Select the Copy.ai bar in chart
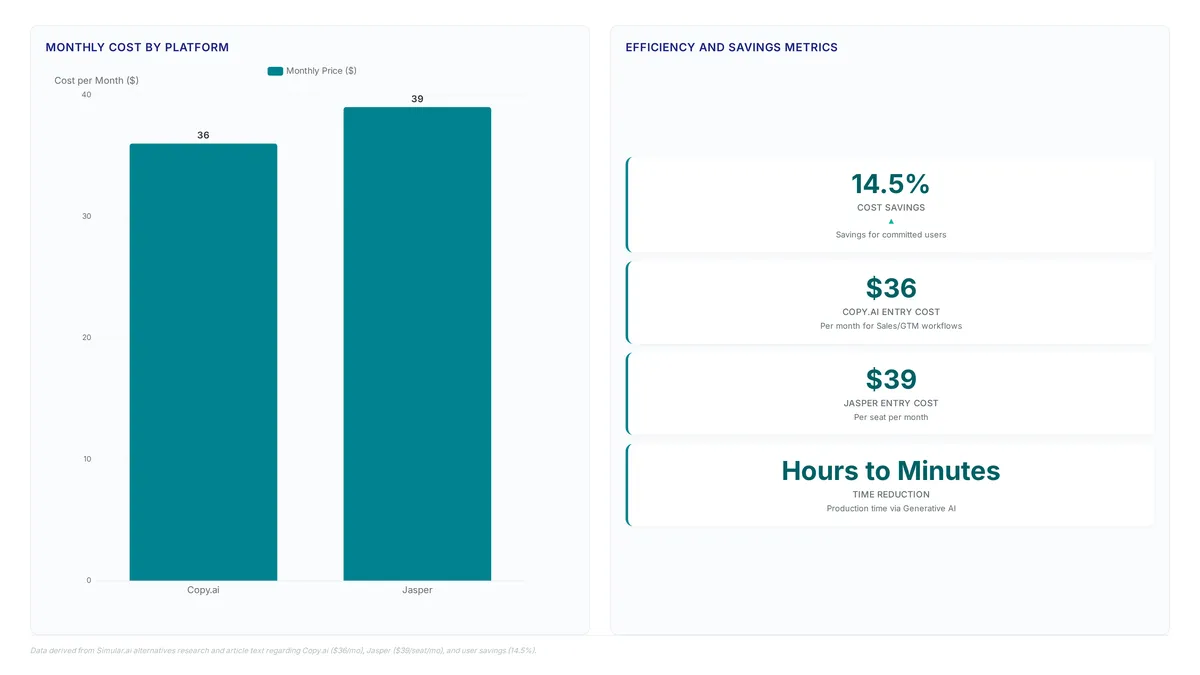This screenshot has height=675, width=1200. 203,362
